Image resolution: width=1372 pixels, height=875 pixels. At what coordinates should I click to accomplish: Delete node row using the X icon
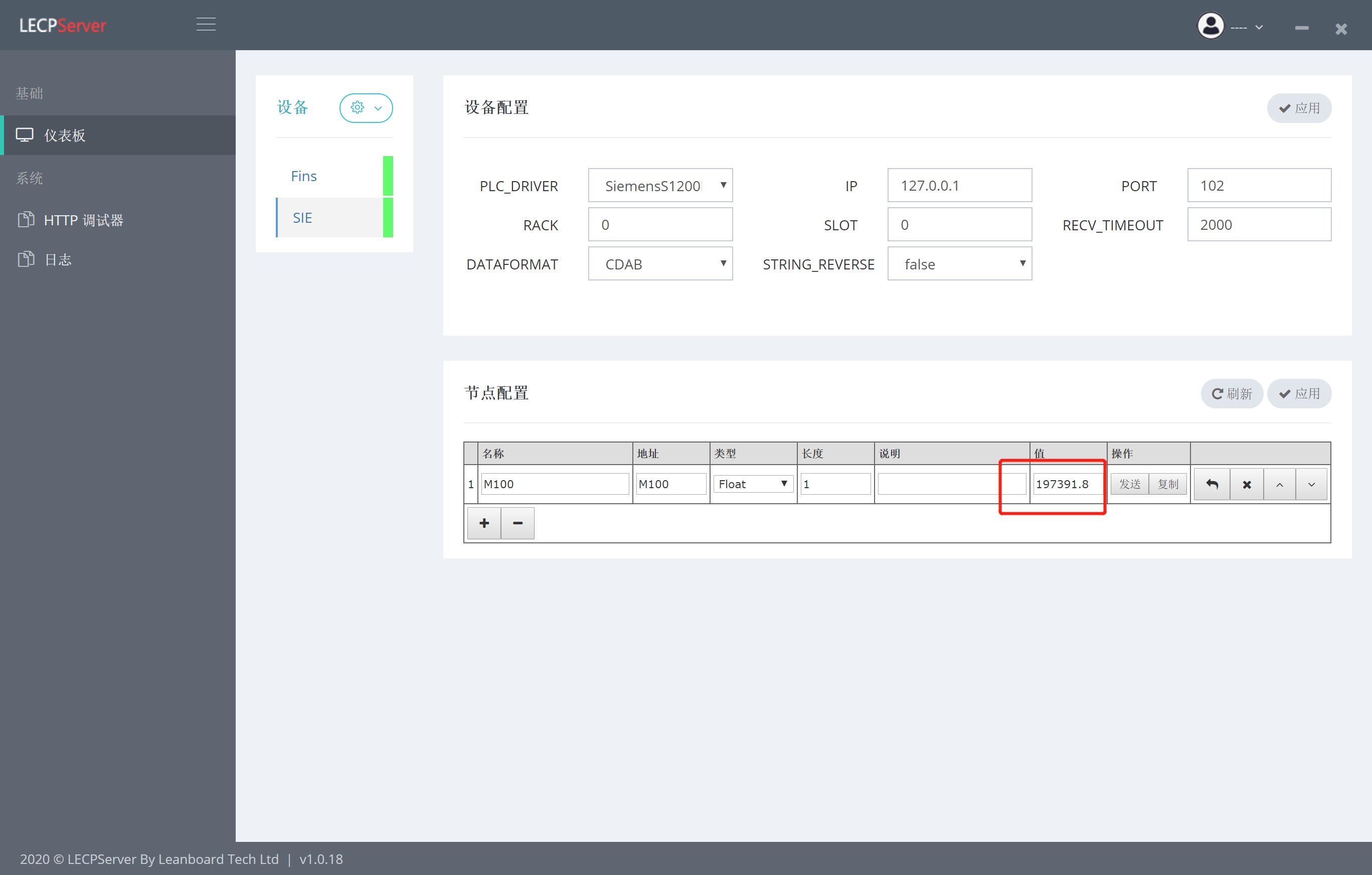coord(1247,484)
